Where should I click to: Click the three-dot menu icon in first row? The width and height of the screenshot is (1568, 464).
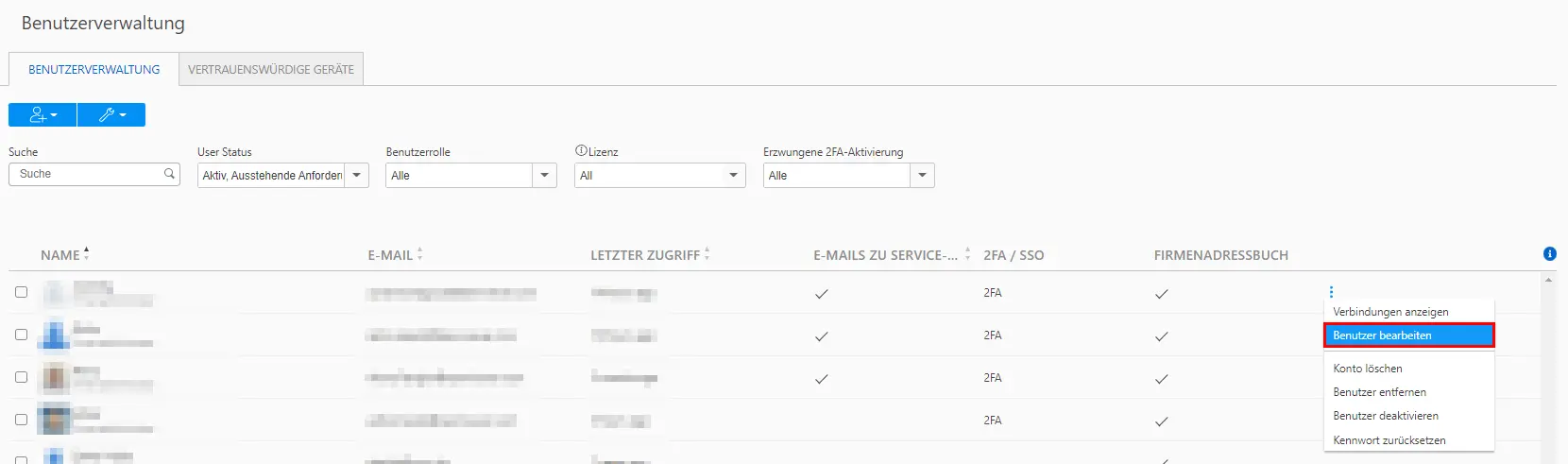1331,292
